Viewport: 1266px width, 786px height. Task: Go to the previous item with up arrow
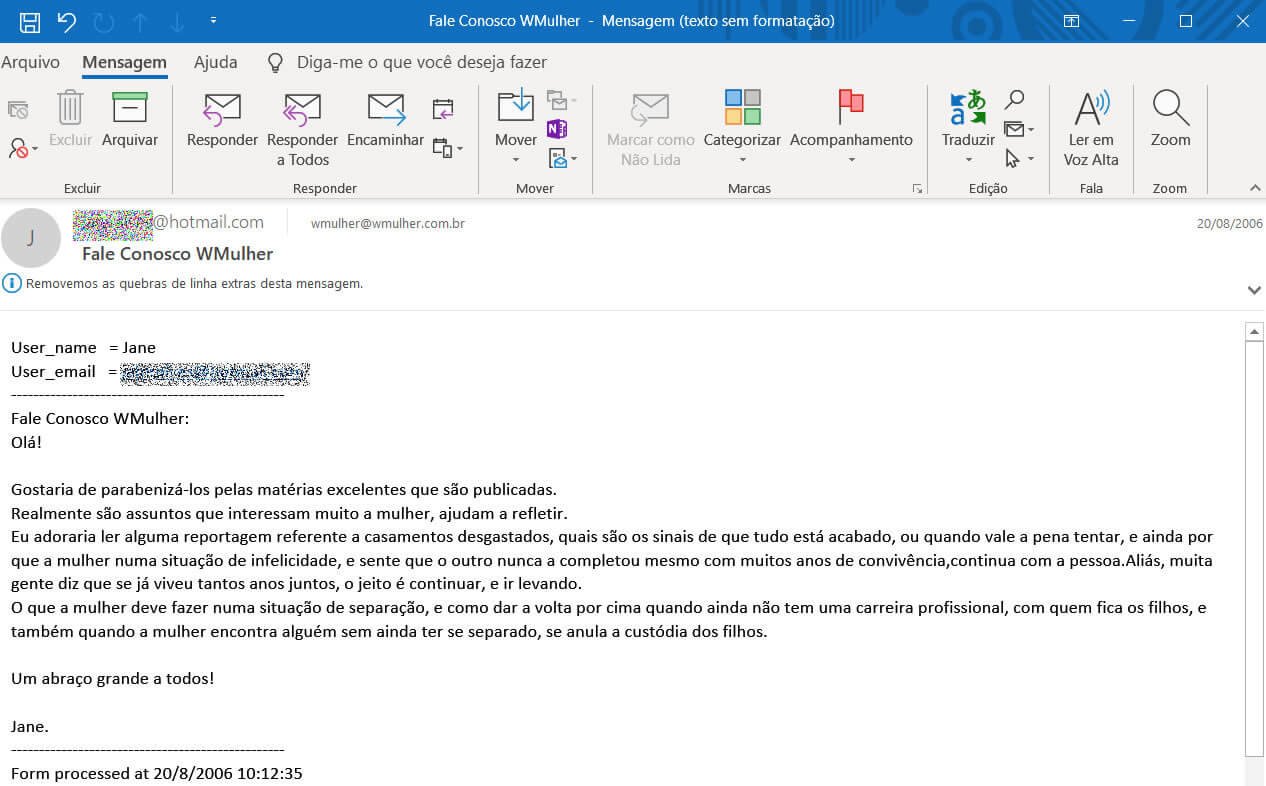(x=140, y=21)
